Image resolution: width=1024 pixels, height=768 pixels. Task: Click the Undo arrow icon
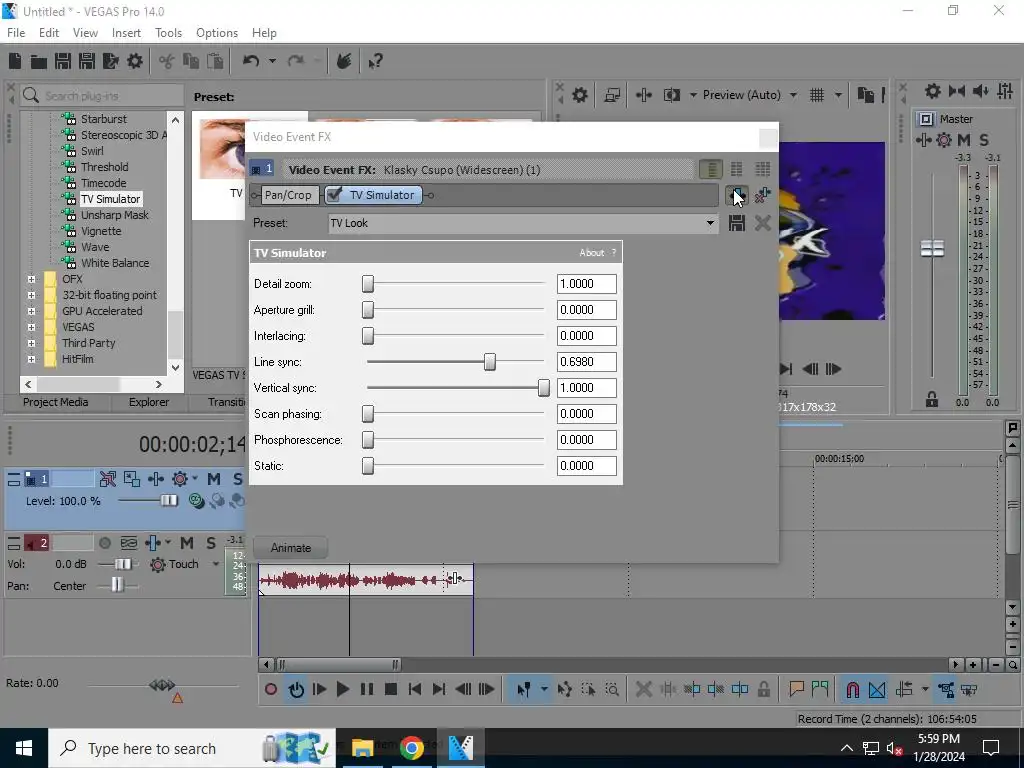(251, 61)
